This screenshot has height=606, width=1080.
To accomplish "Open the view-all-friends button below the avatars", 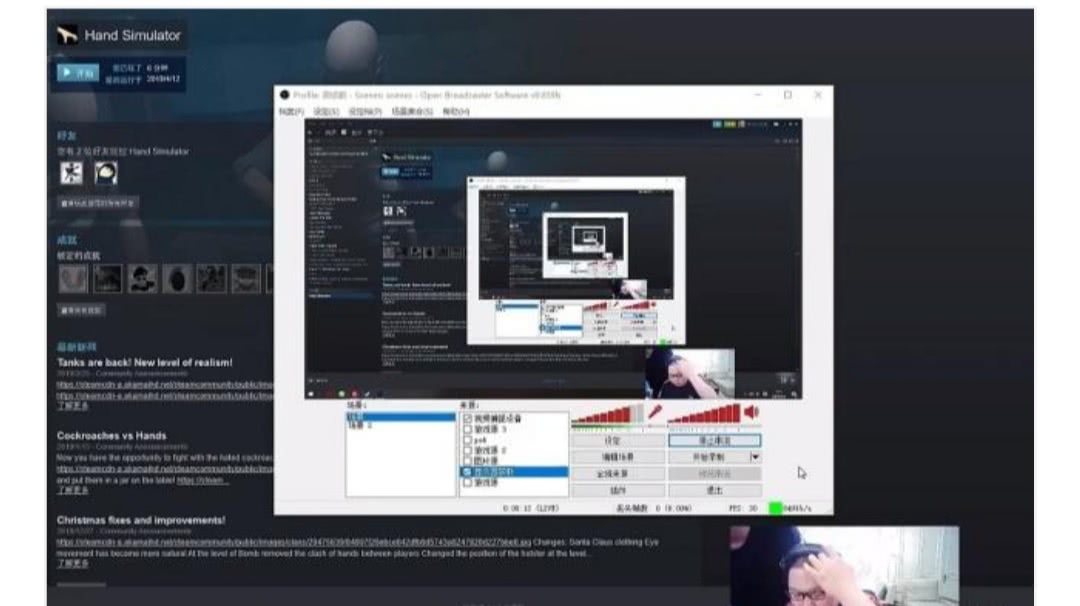I will coord(97,203).
